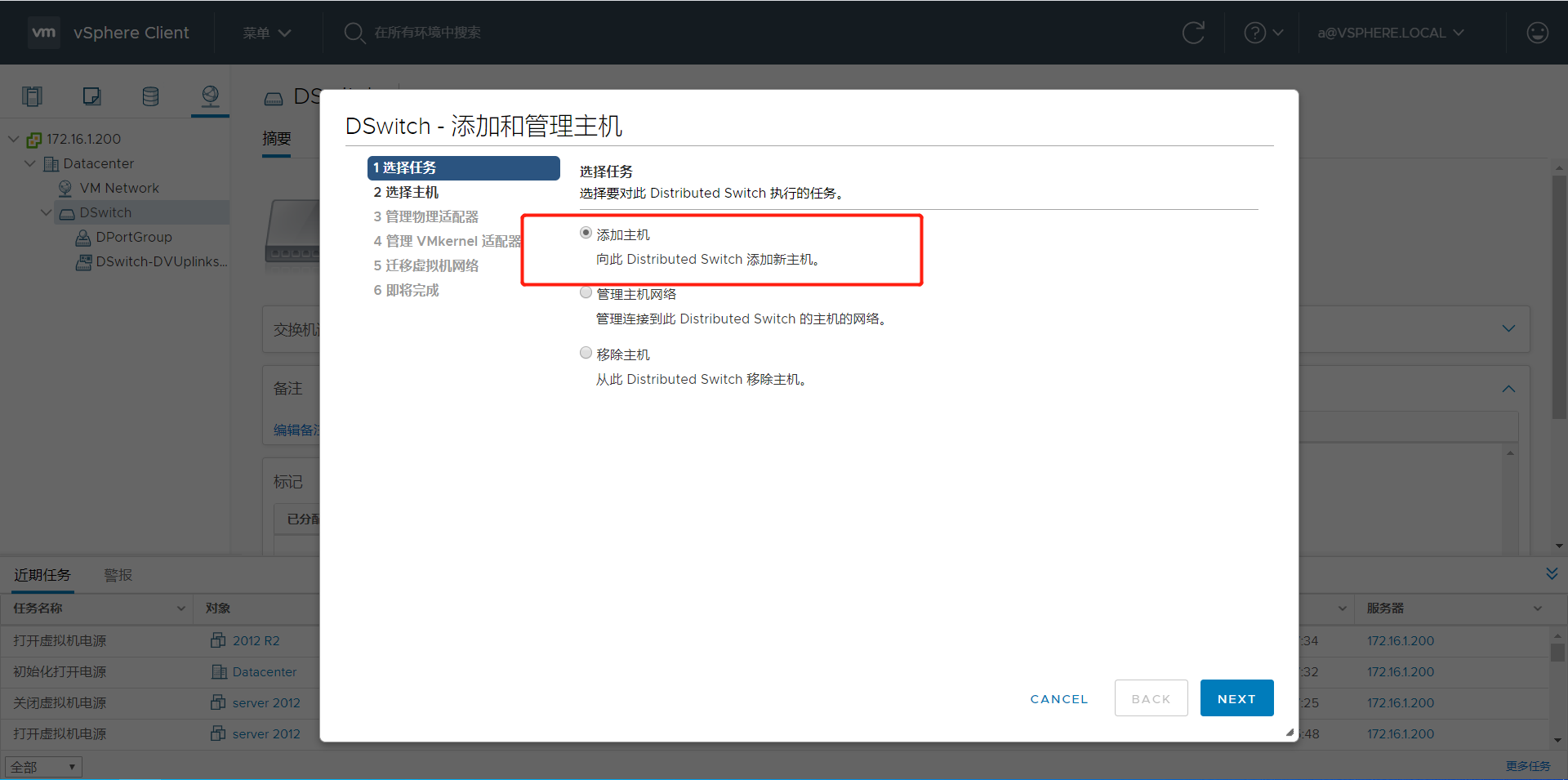
Task: Switch to the 警报 tab
Action: pyautogui.click(x=118, y=574)
